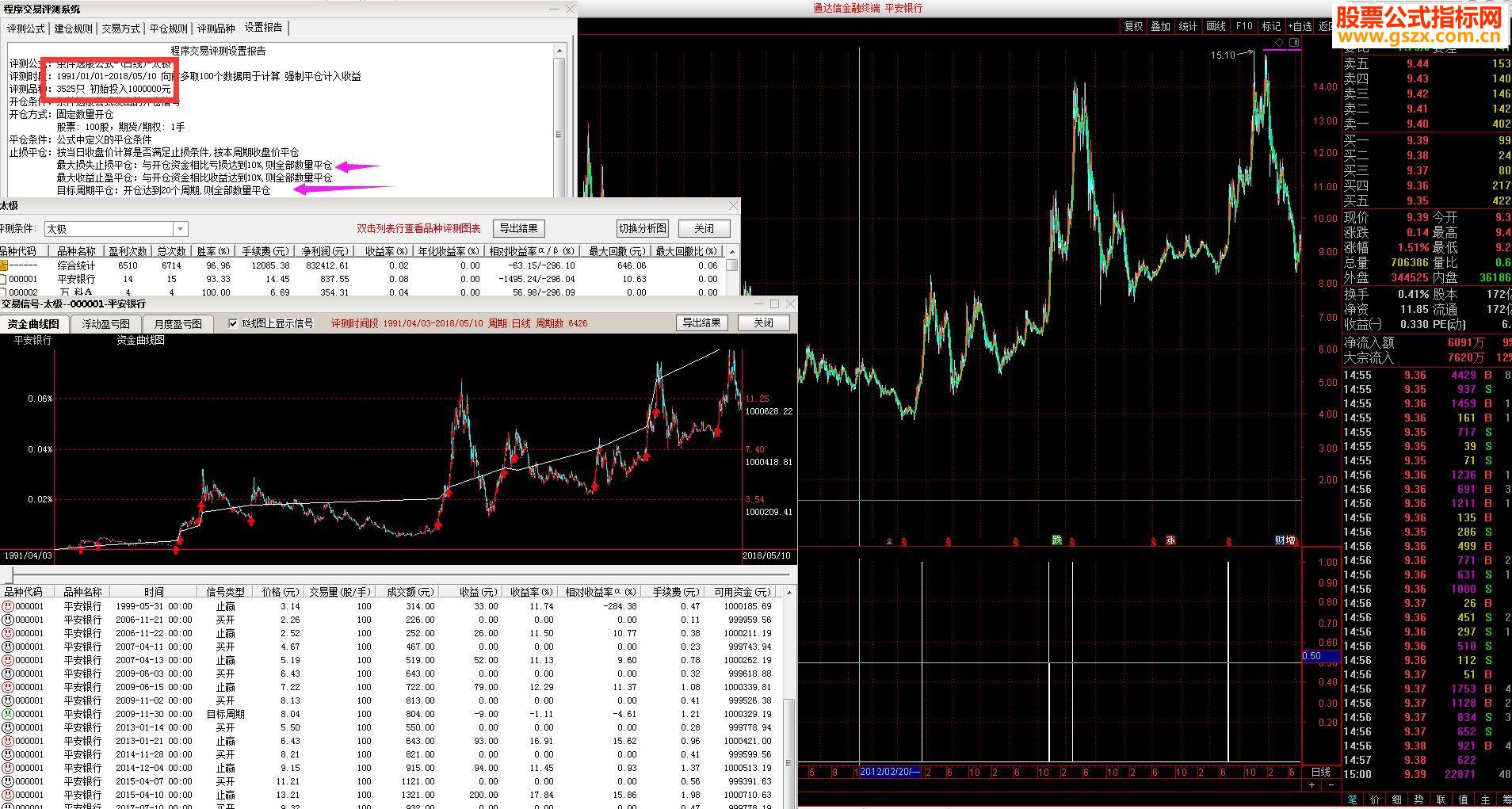Switch to the 交易方式 tab
1512x809 pixels.
pyautogui.click(x=121, y=29)
